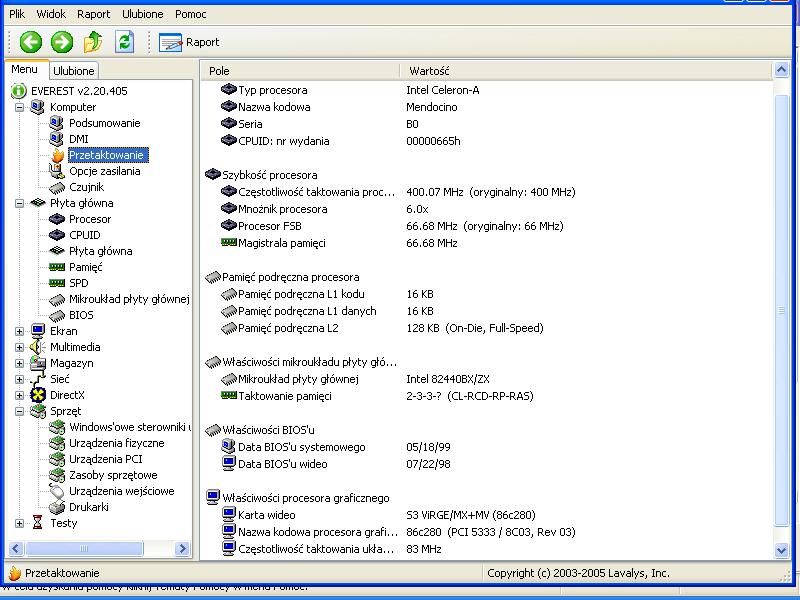800x600 pixels.
Task: Select the BIOS icon in tree
Action: [x=57, y=315]
